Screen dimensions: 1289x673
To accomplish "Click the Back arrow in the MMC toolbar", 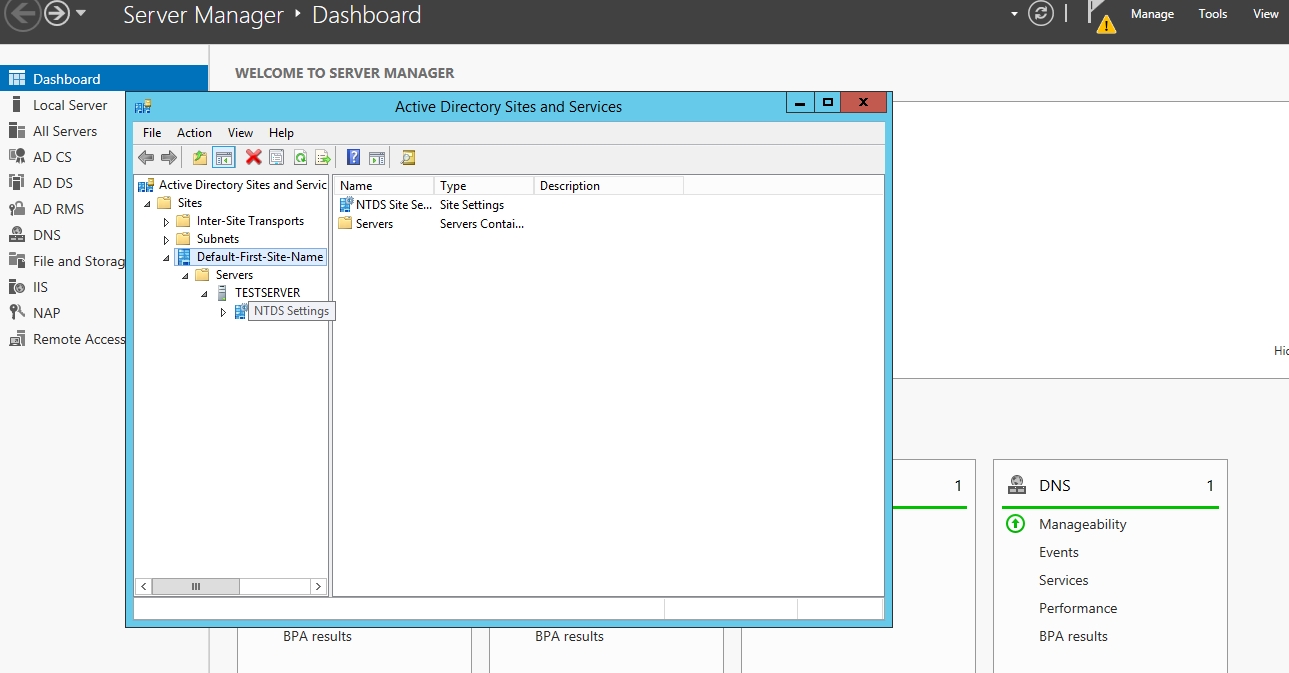I will tap(146, 157).
